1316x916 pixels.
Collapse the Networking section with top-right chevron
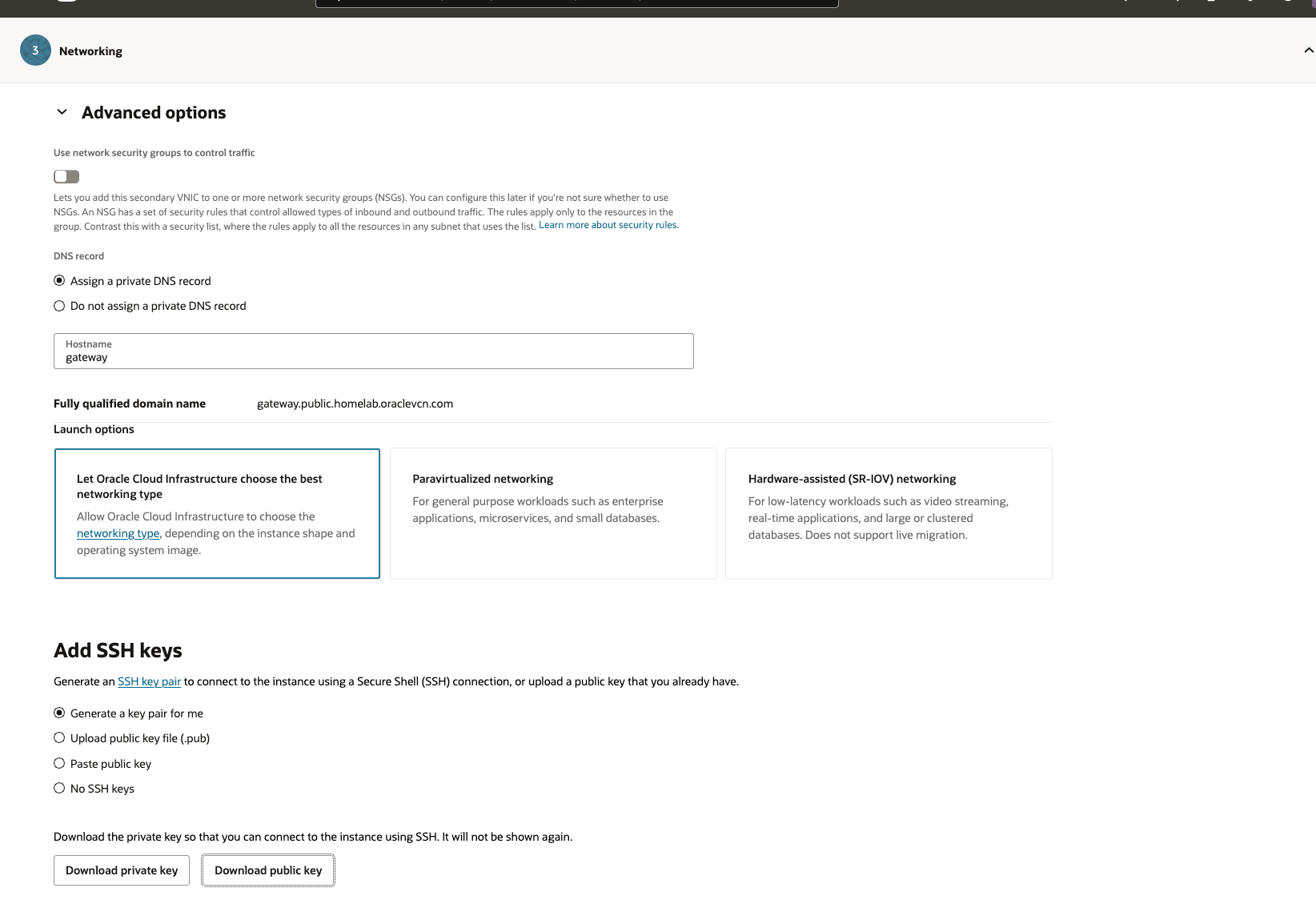coord(1308,50)
